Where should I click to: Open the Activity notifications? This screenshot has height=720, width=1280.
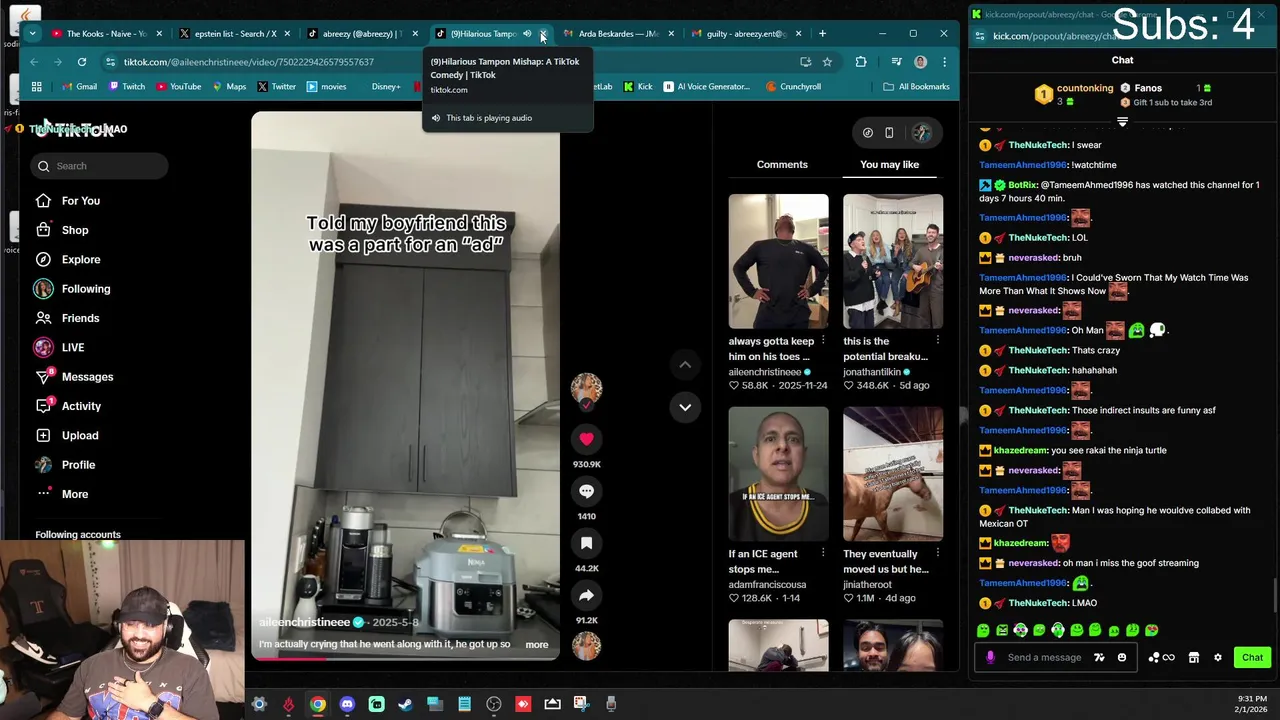pyautogui.click(x=68, y=406)
